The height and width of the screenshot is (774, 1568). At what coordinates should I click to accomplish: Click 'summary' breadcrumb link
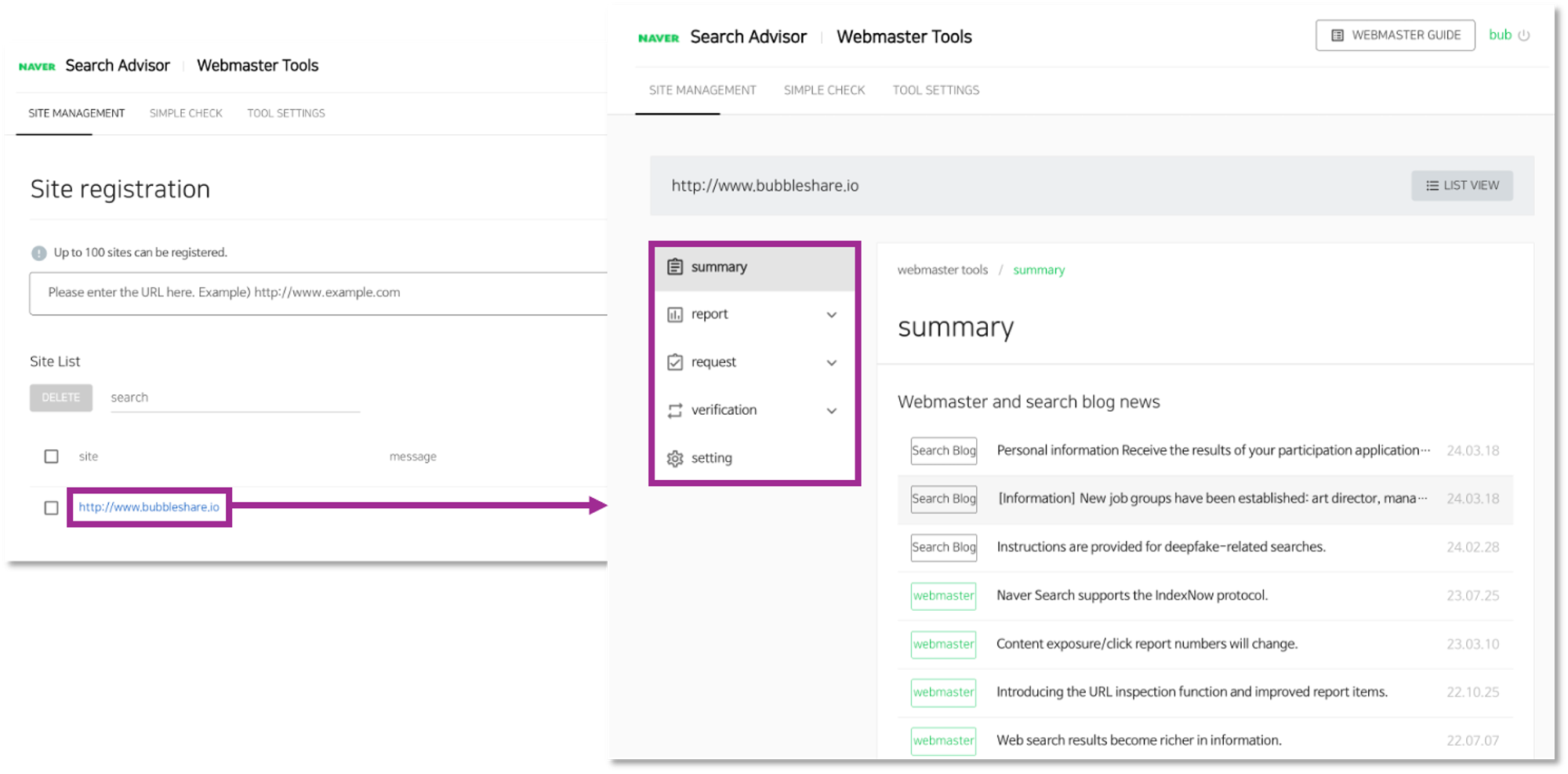pos(1039,270)
